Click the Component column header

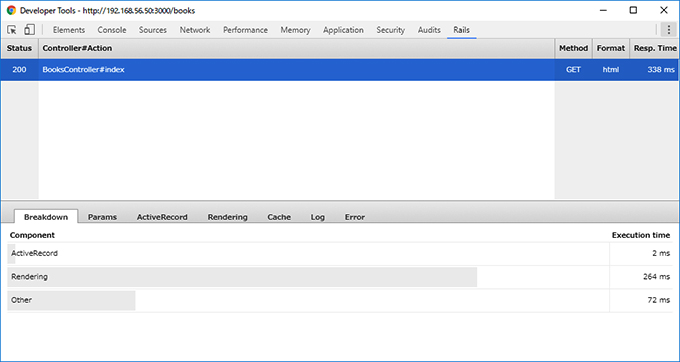tap(32, 235)
